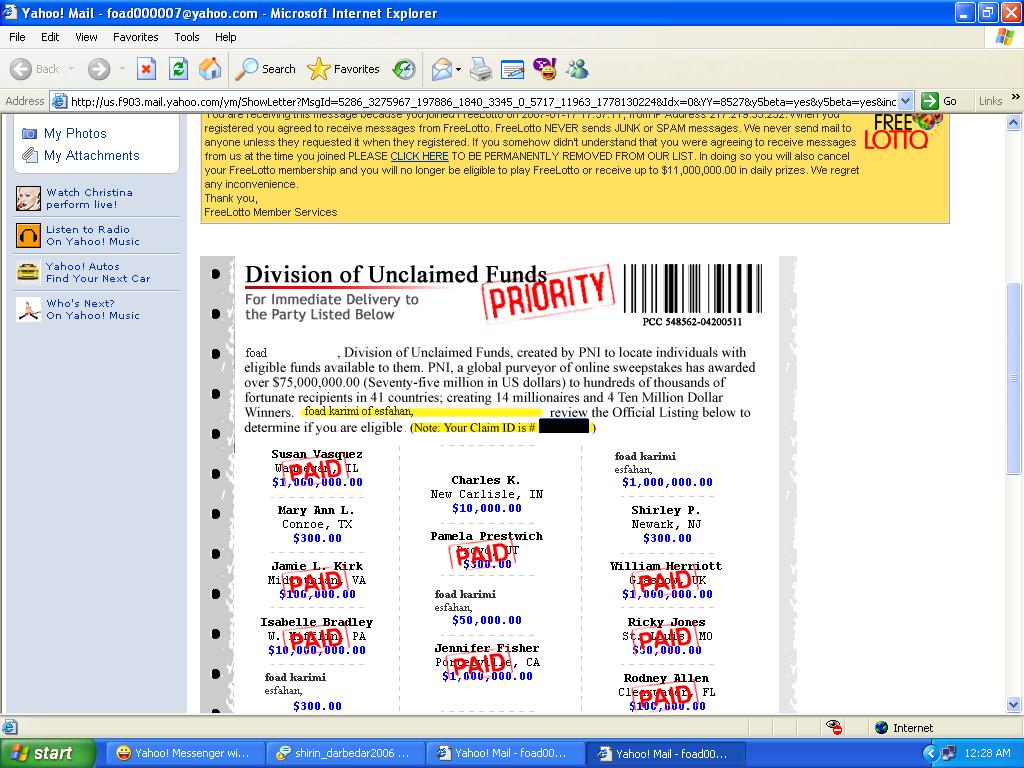Click the FreeLotto logo
This screenshot has width=1024, height=768.
coord(903,132)
